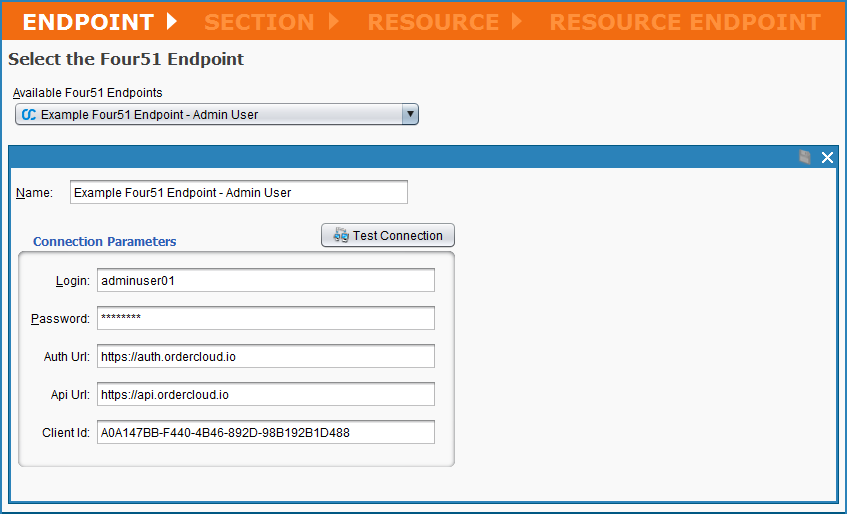Viewport: 847px width, 514px height.
Task: Select the Password input box
Action: pos(265,318)
